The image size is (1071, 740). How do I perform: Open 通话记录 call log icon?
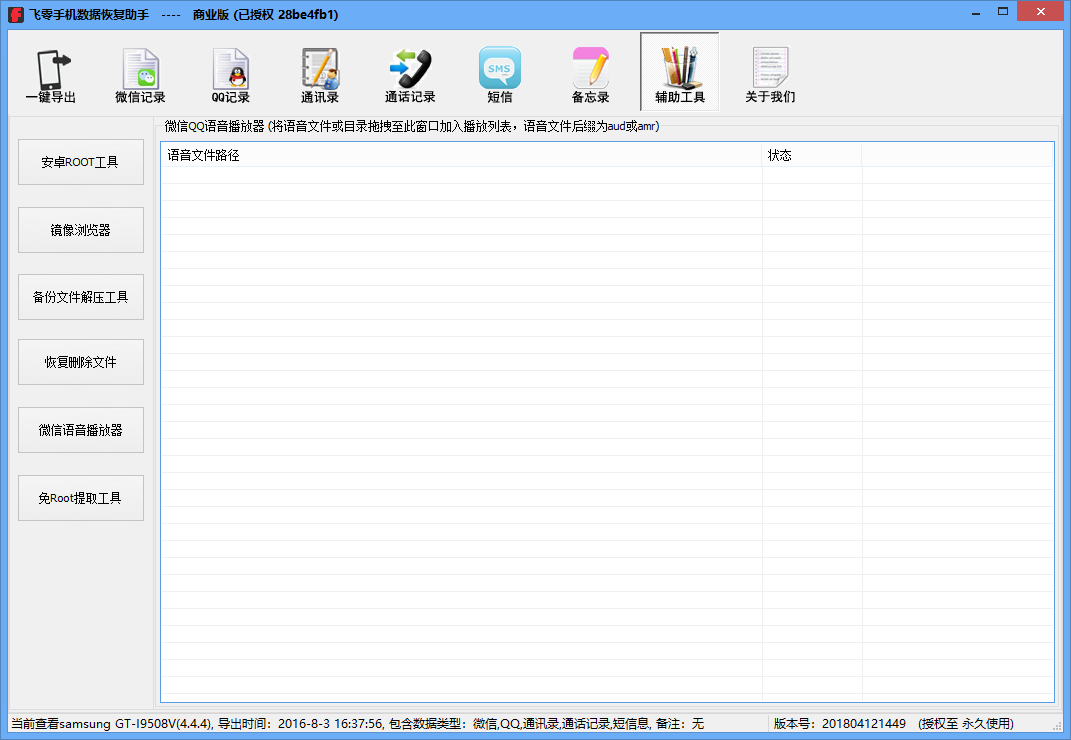[410, 70]
